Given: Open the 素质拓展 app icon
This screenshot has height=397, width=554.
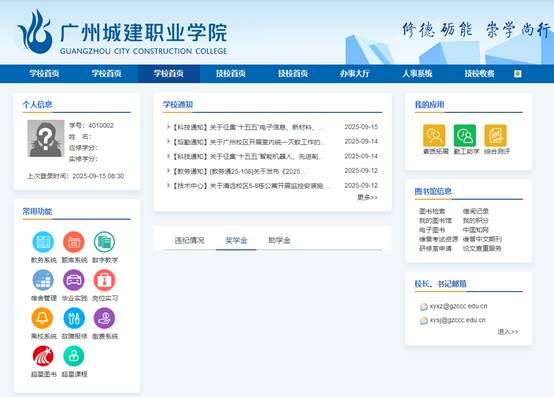Looking at the screenshot, I should [434, 135].
